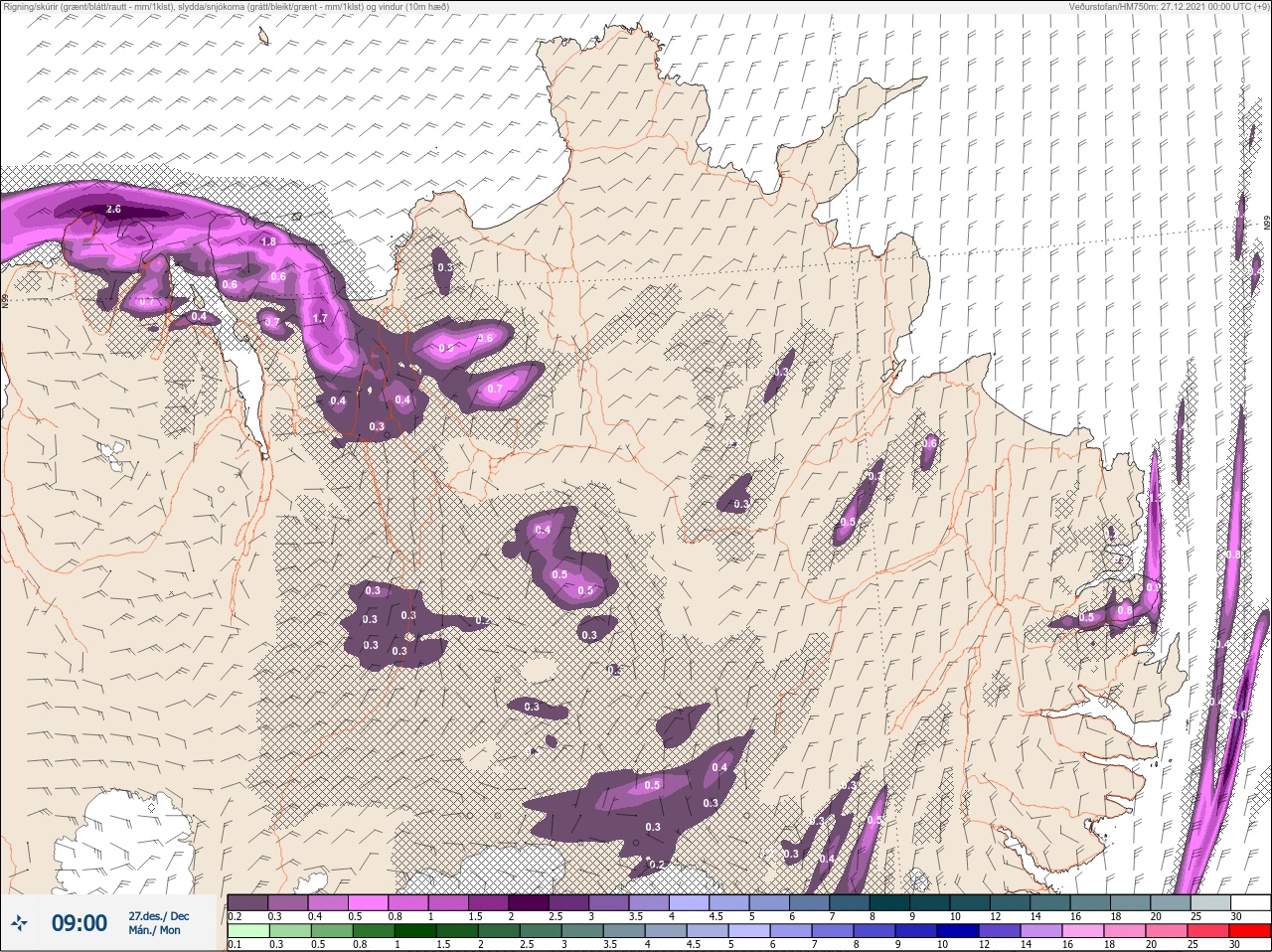The height and width of the screenshot is (952, 1272).
Task: Click the '30' label on the lower legend scale
Action: tap(1234, 944)
